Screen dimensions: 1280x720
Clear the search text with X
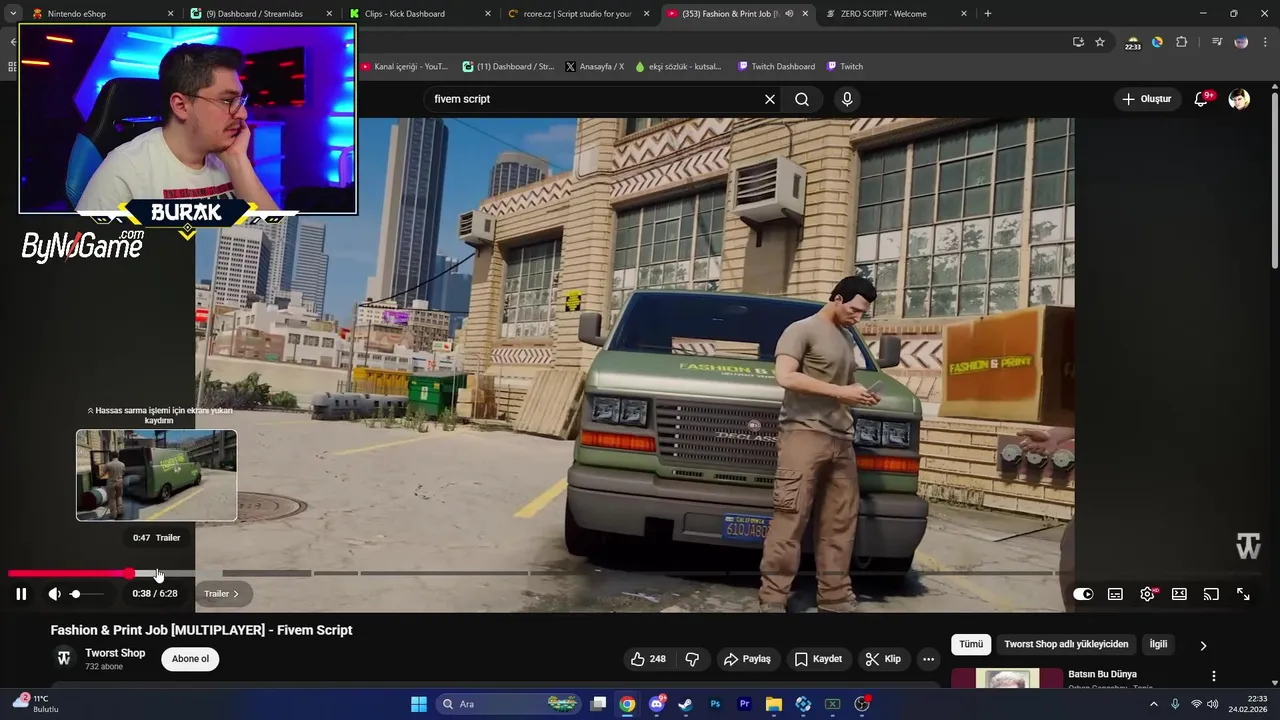click(770, 99)
